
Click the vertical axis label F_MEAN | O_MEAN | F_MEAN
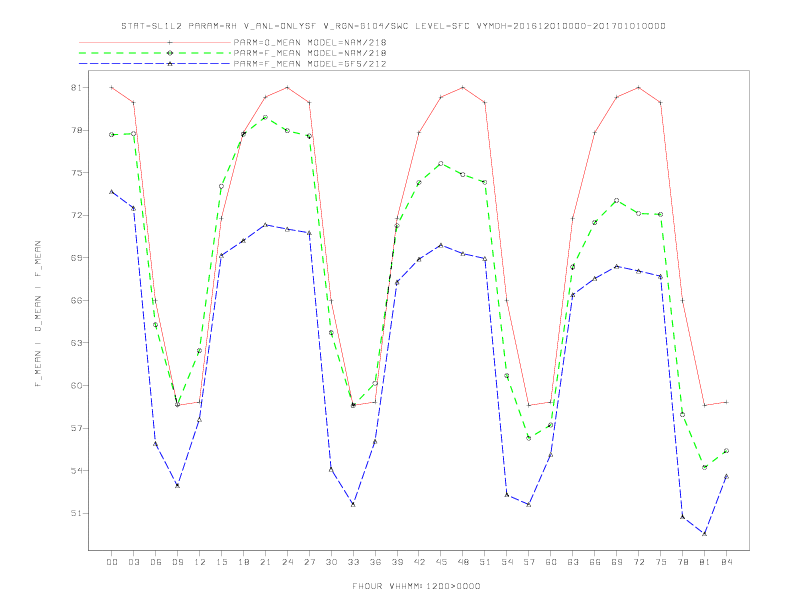[x=38, y=314]
